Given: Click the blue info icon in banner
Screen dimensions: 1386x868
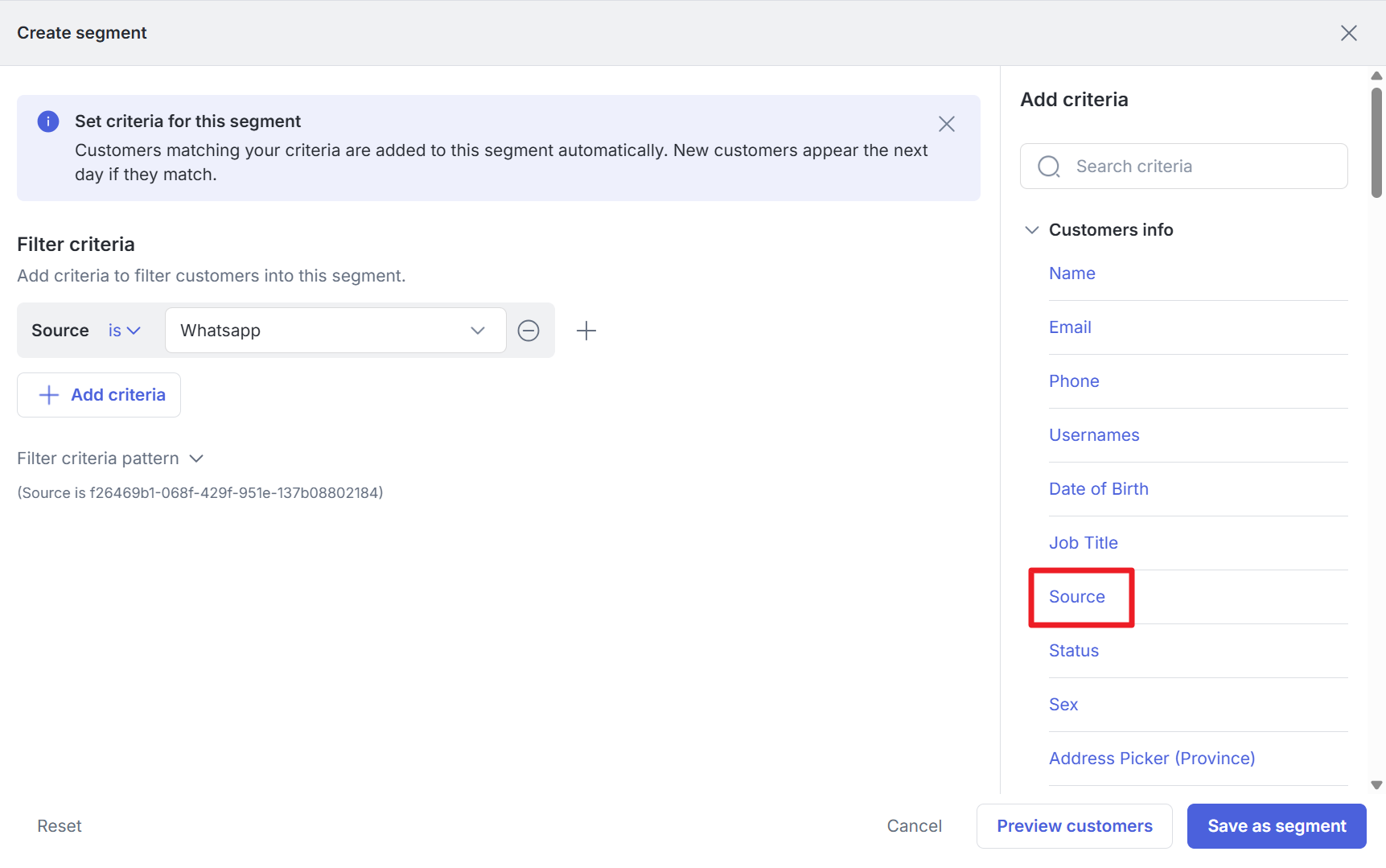Looking at the screenshot, I should tap(48, 121).
